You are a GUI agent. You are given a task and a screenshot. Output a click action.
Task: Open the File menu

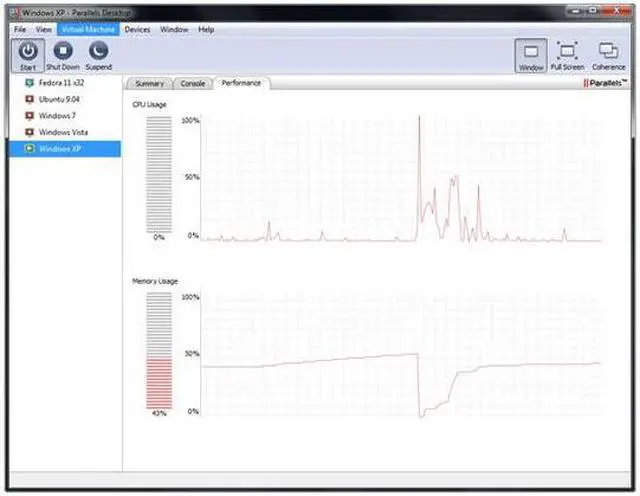tap(20, 29)
